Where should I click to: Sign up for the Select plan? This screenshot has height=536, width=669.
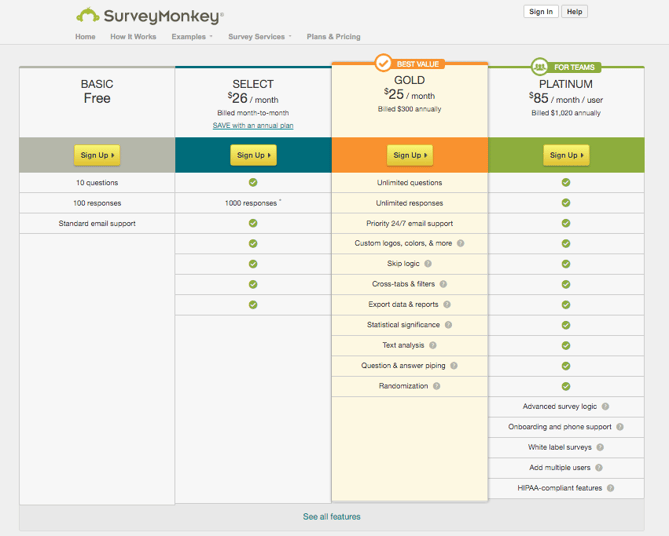[253, 155]
